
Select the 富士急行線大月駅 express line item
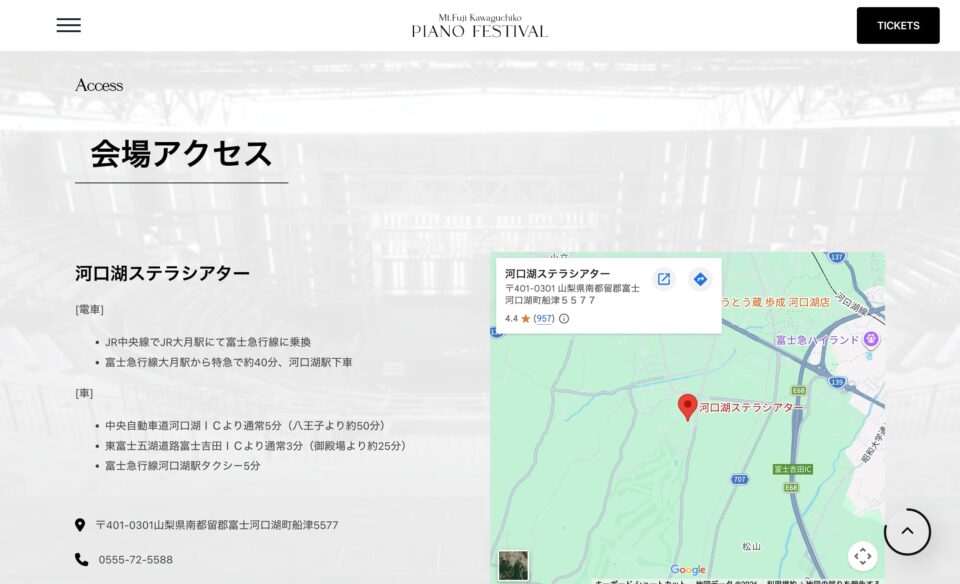[x=228, y=362]
